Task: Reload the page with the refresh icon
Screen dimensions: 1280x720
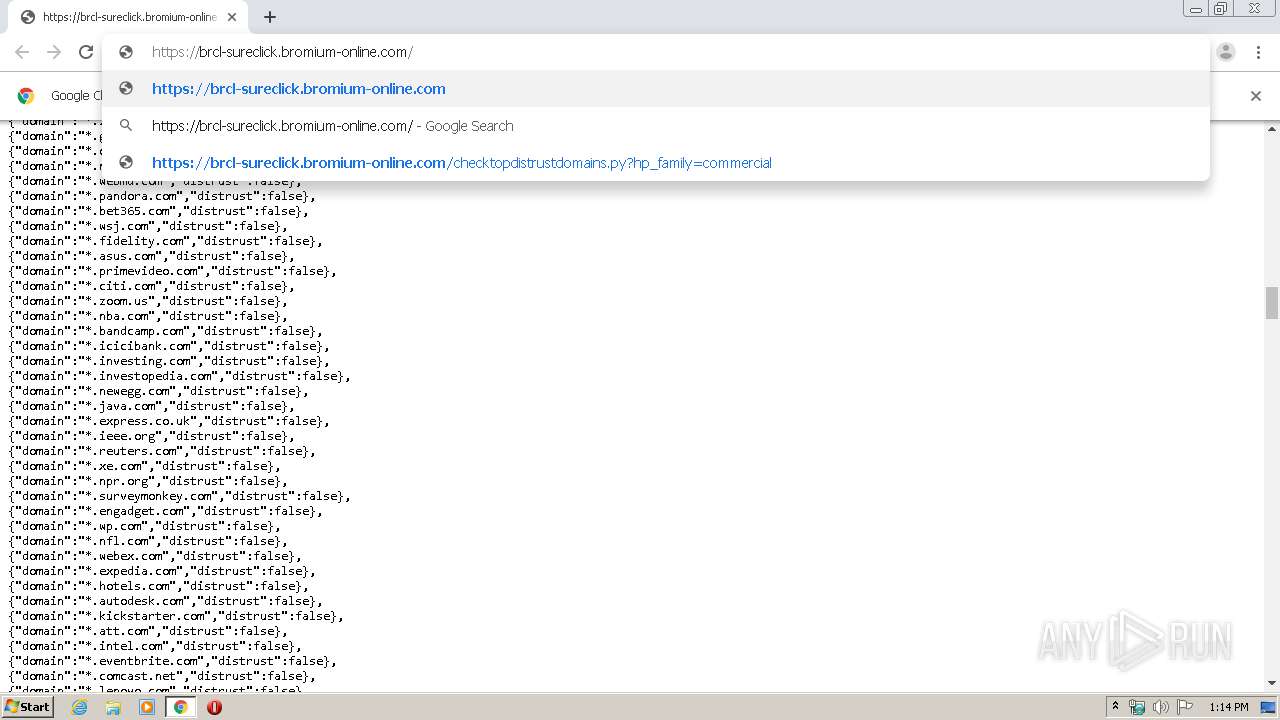Action: tap(86, 52)
